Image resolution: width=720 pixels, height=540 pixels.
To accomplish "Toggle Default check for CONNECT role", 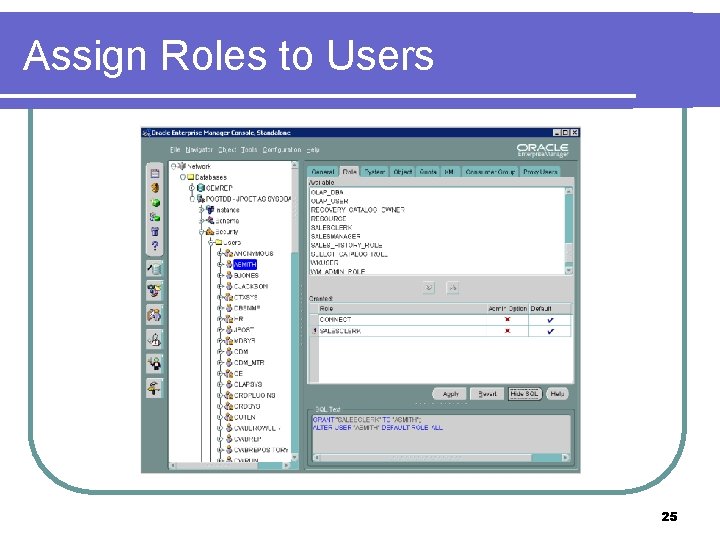I will pos(550,320).
